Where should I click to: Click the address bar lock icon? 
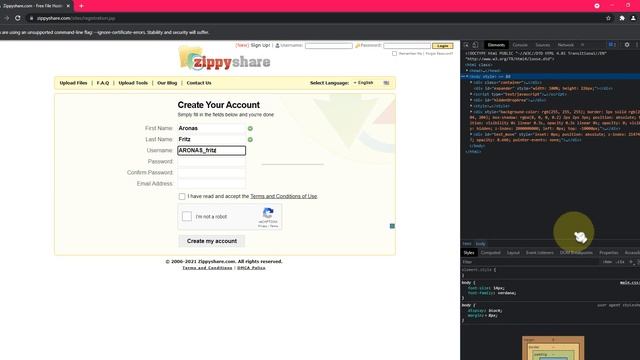click(31, 18)
